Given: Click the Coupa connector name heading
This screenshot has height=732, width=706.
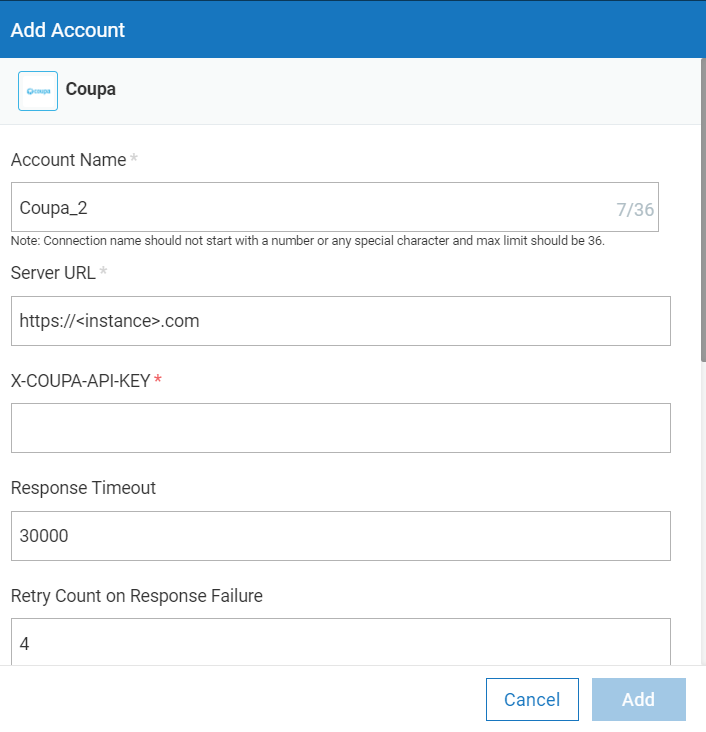Looking at the screenshot, I should [x=91, y=89].
